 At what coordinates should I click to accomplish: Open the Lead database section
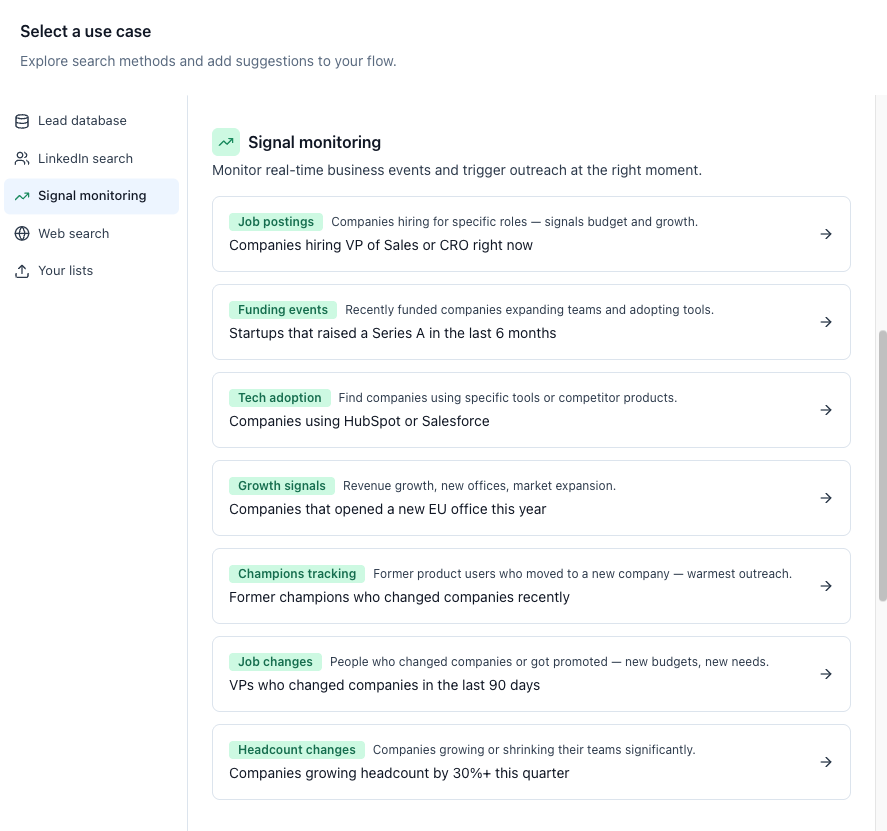coord(91,121)
